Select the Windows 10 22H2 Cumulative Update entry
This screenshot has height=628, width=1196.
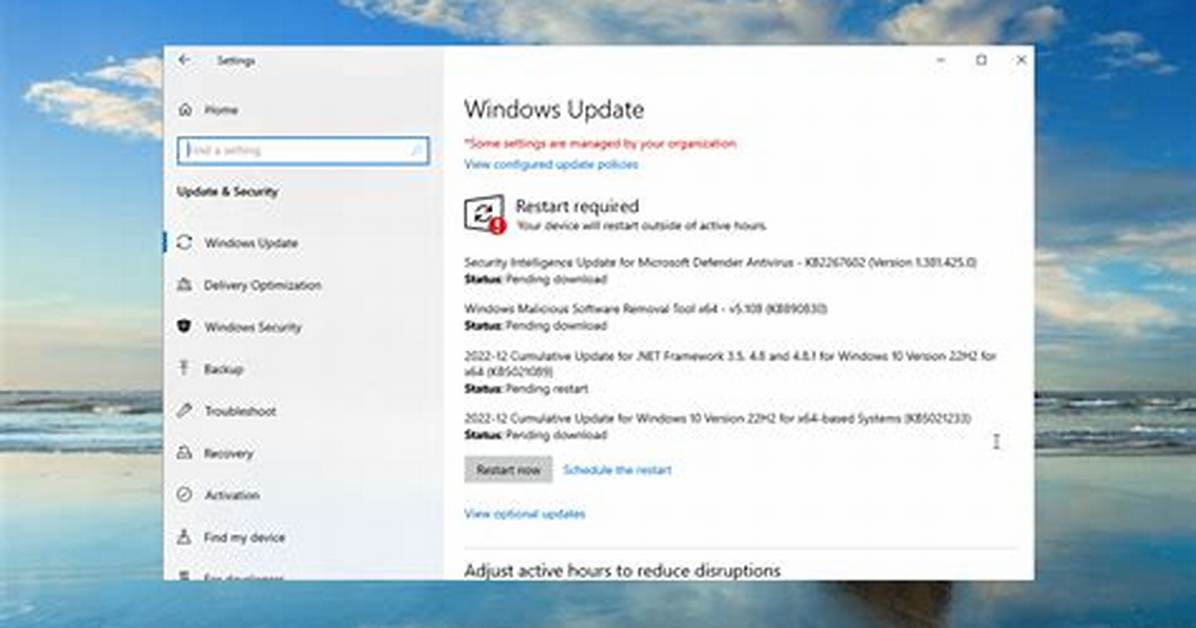click(717, 427)
